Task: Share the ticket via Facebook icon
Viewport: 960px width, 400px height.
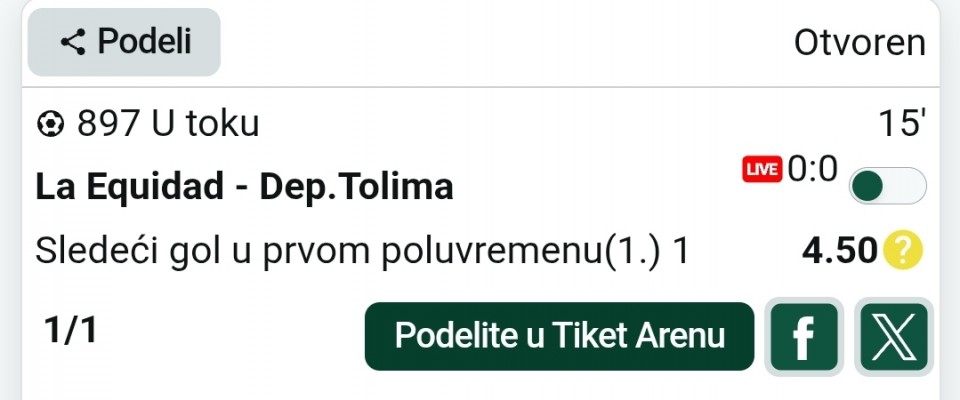Action: (802, 337)
